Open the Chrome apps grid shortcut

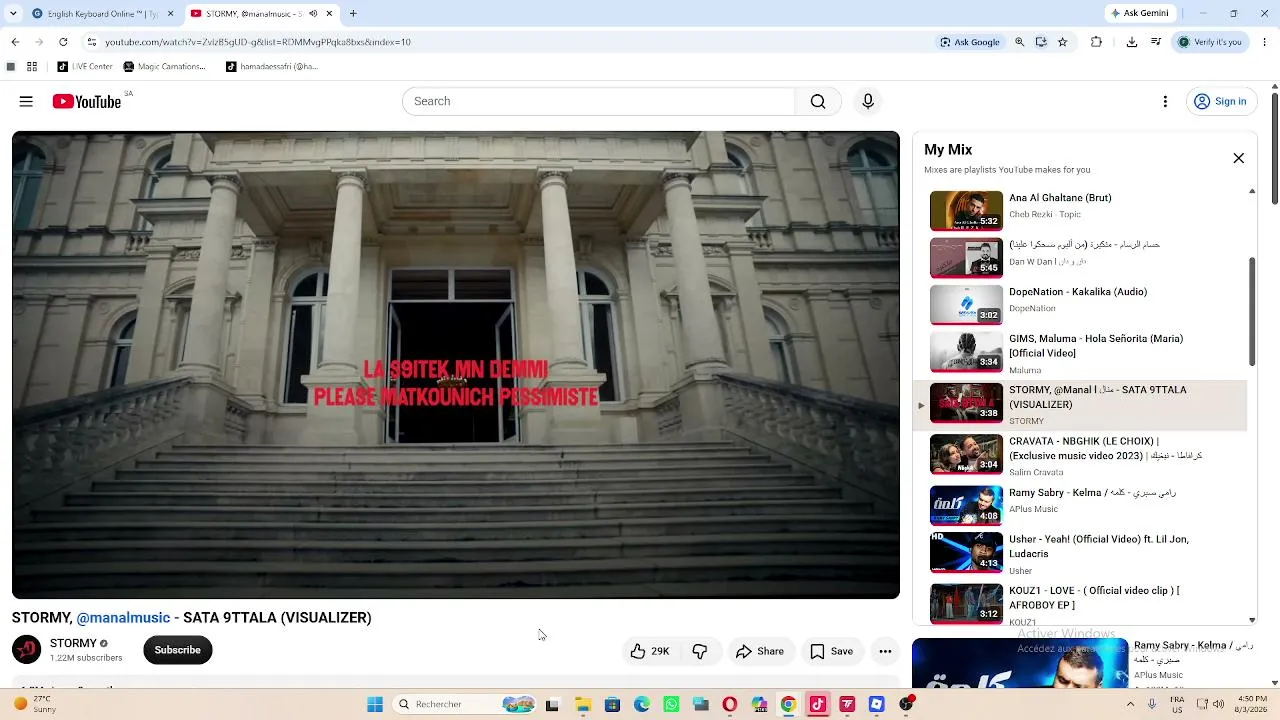[32, 67]
